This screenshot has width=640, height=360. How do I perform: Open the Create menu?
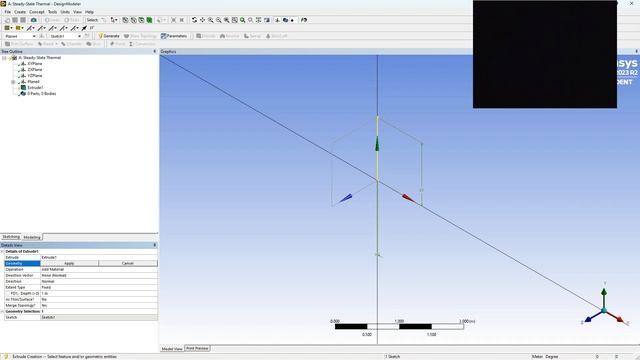point(20,12)
